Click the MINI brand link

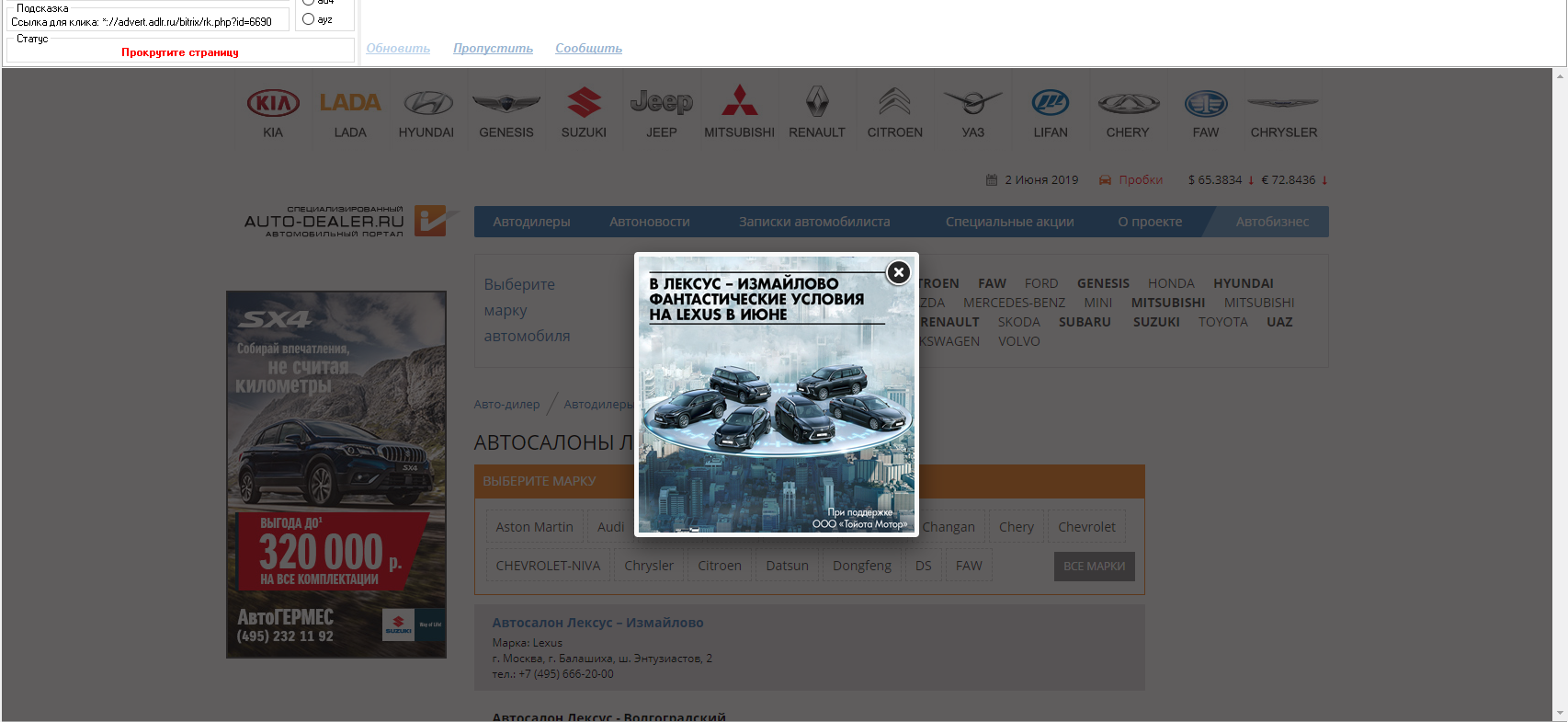click(x=1097, y=303)
